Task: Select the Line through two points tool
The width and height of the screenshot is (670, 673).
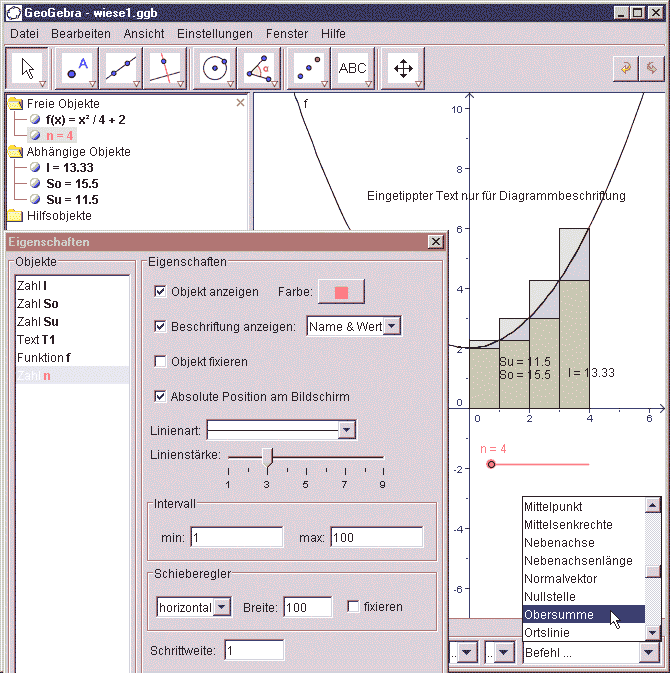Action: [121, 67]
